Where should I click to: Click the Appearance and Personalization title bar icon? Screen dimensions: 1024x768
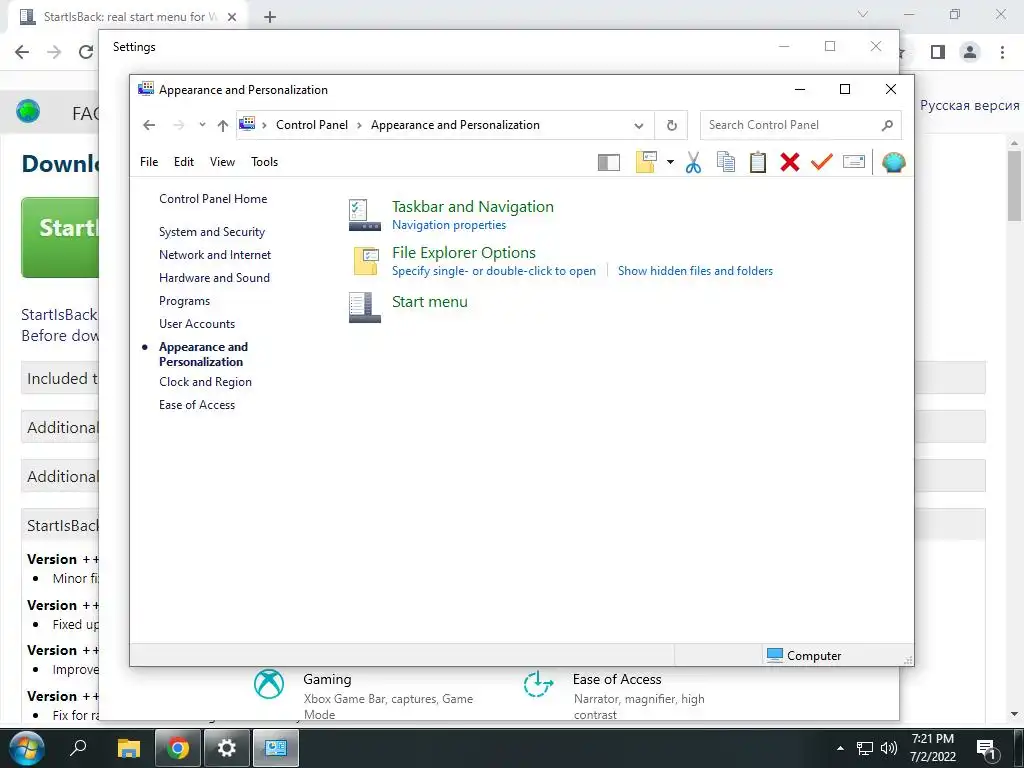146,89
